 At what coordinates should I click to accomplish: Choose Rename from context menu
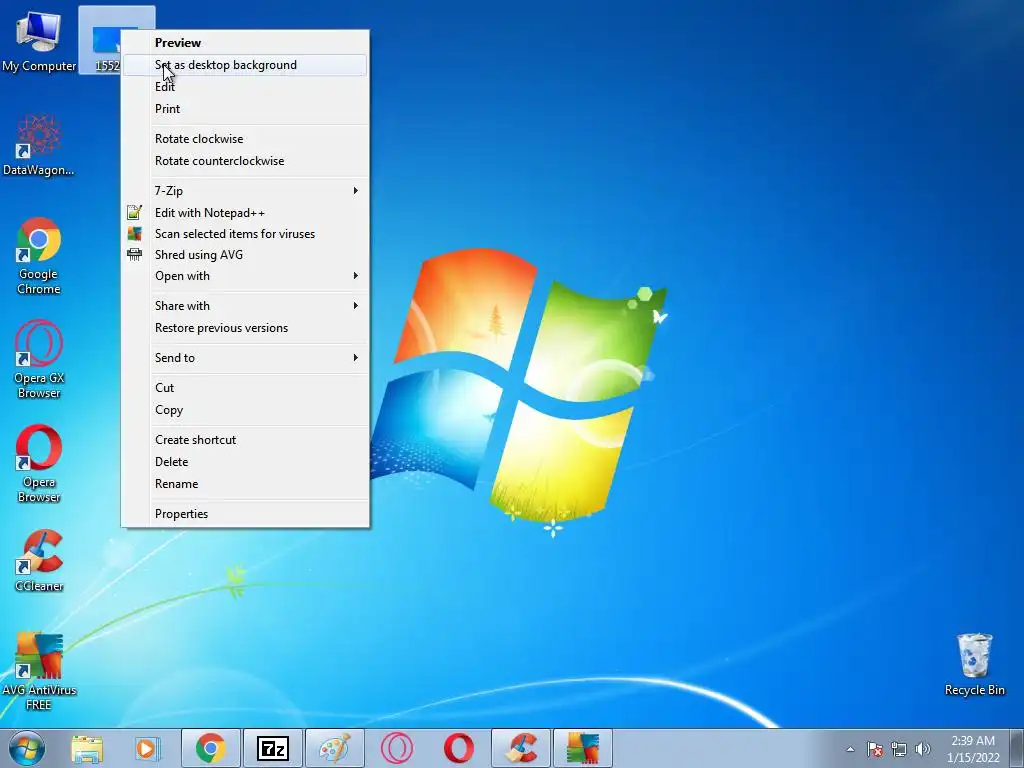click(x=246, y=484)
